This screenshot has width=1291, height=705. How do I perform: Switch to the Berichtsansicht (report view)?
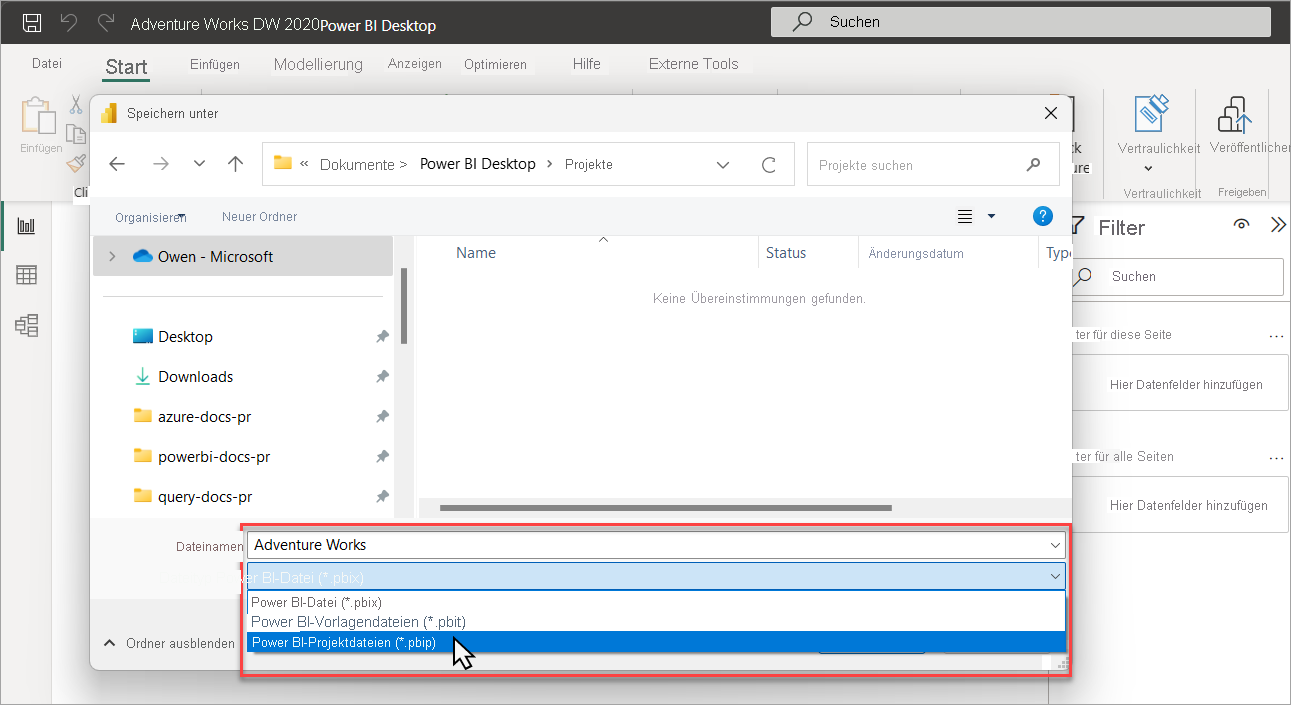(26, 224)
